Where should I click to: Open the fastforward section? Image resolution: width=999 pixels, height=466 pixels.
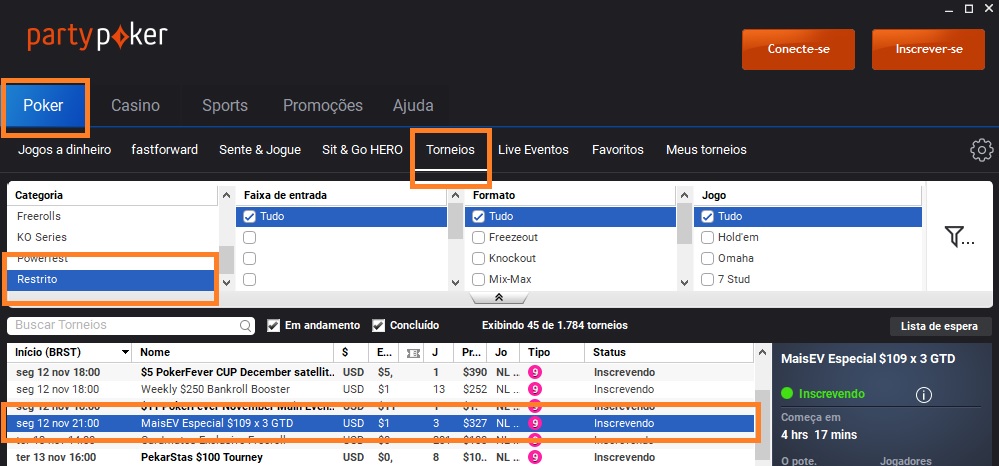[x=164, y=150]
